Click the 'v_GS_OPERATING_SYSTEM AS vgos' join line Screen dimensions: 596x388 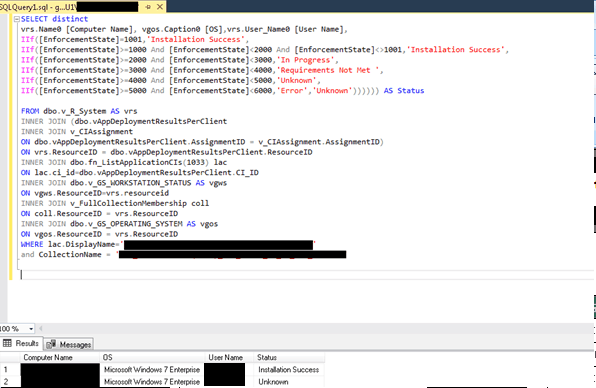point(119,224)
